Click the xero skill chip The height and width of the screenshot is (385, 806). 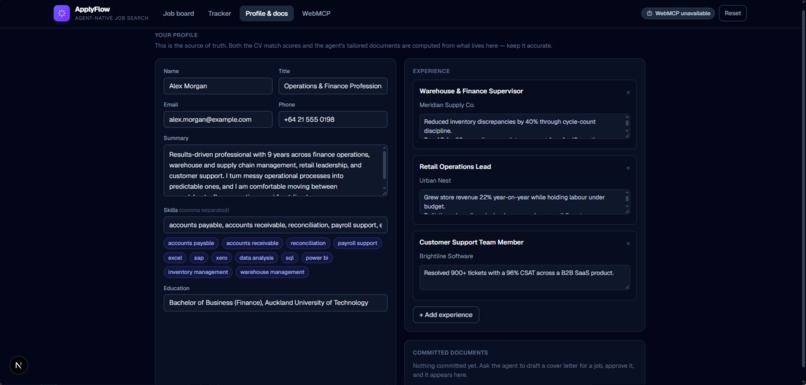pos(222,258)
